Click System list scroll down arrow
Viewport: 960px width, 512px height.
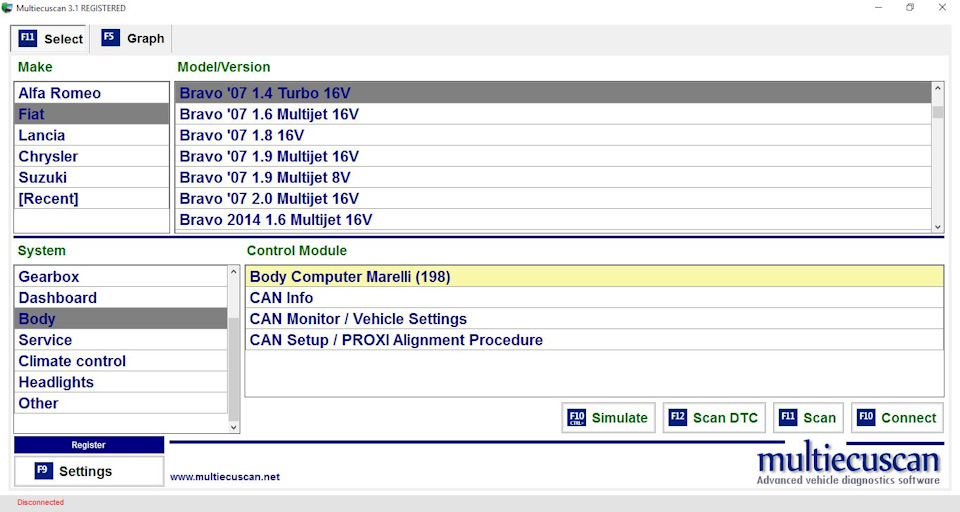[x=233, y=427]
